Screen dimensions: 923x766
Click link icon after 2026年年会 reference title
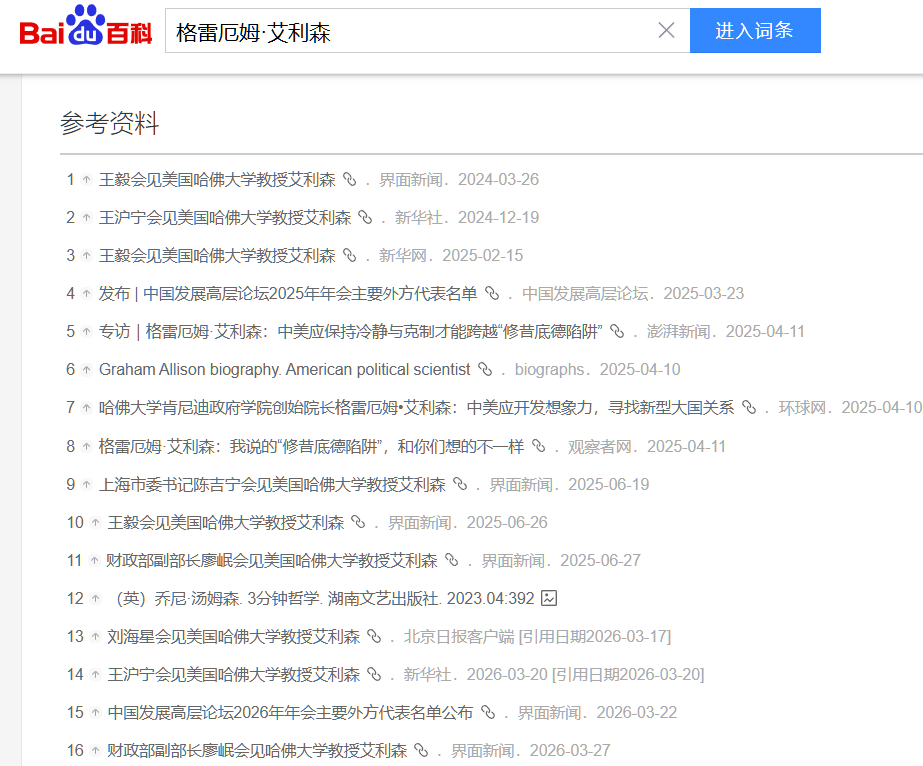pyautogui.click(x=488, y=712)
